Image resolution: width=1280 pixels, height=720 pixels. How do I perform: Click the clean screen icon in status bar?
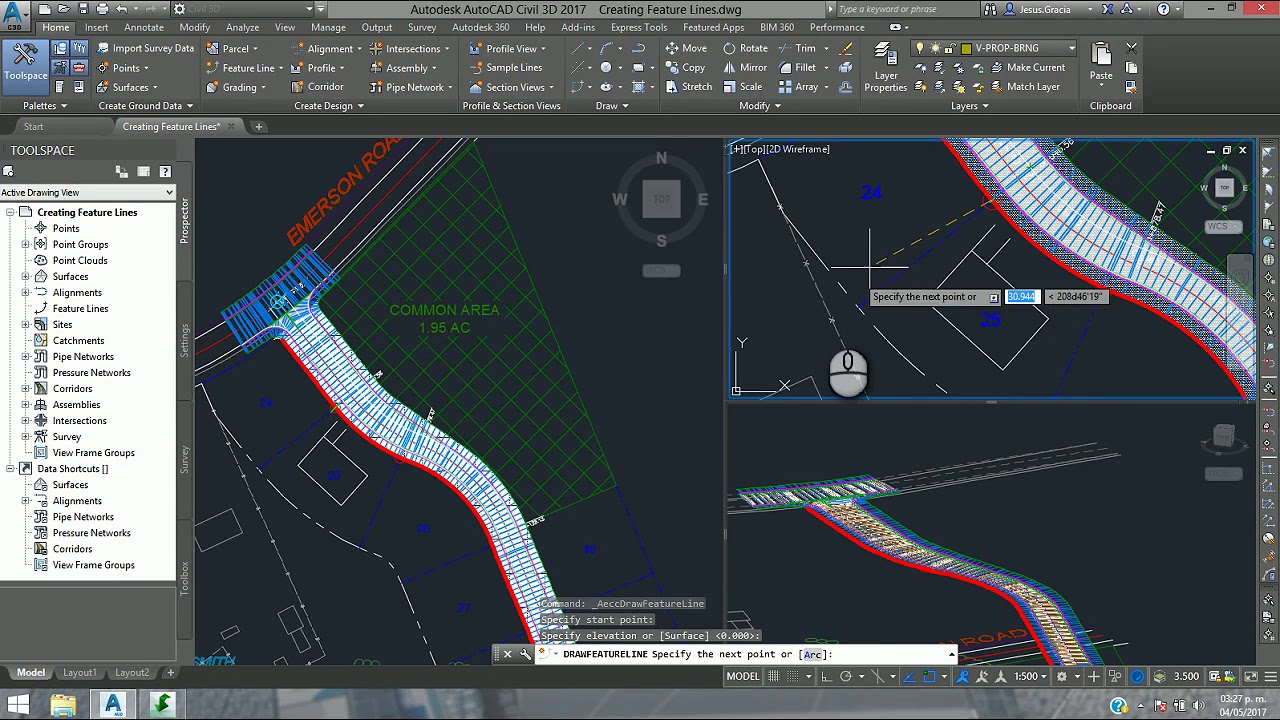(1251, 676)
